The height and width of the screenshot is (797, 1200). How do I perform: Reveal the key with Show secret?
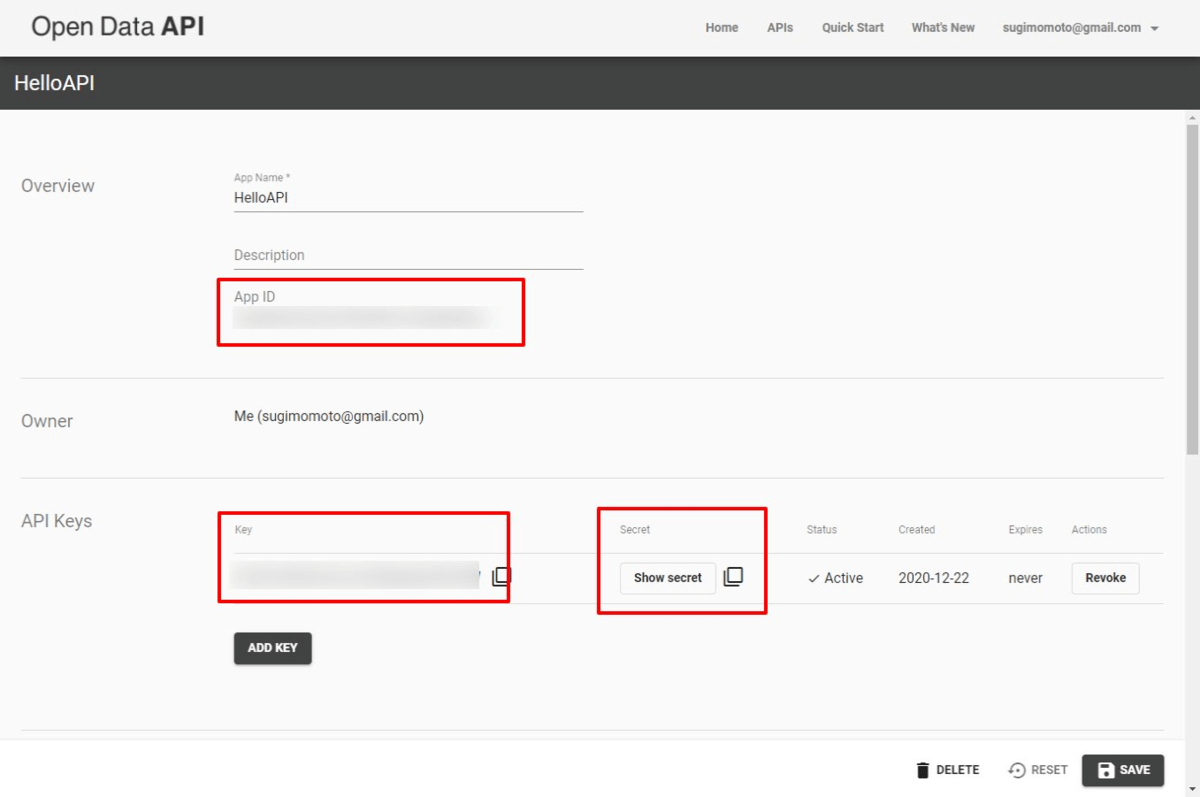668,578
